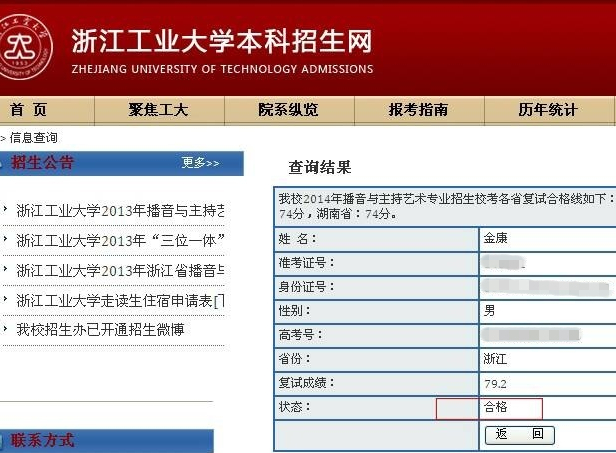Click the 复试成绩 label cell

376,383
